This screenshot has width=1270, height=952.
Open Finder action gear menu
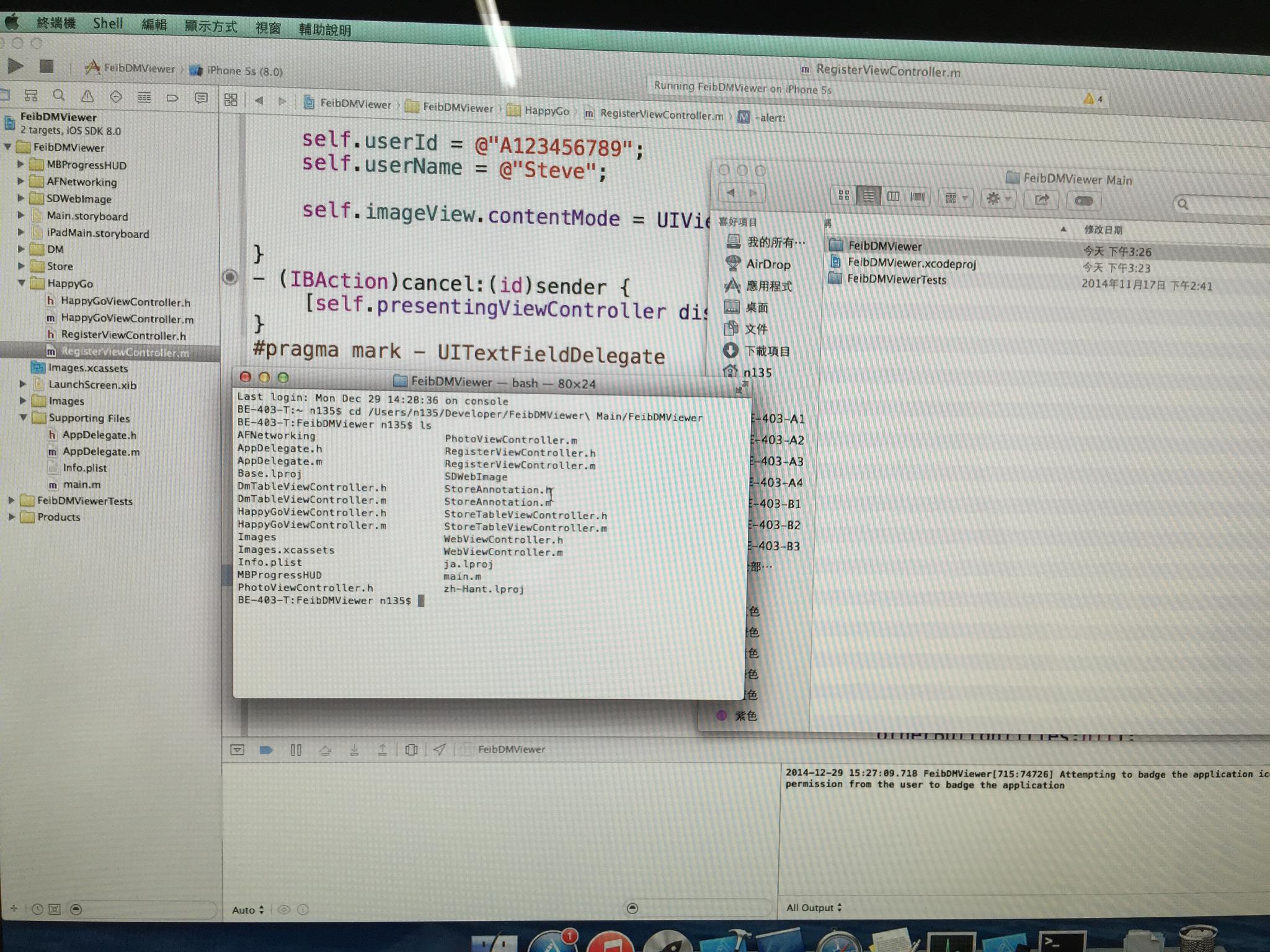pos(998,198)
